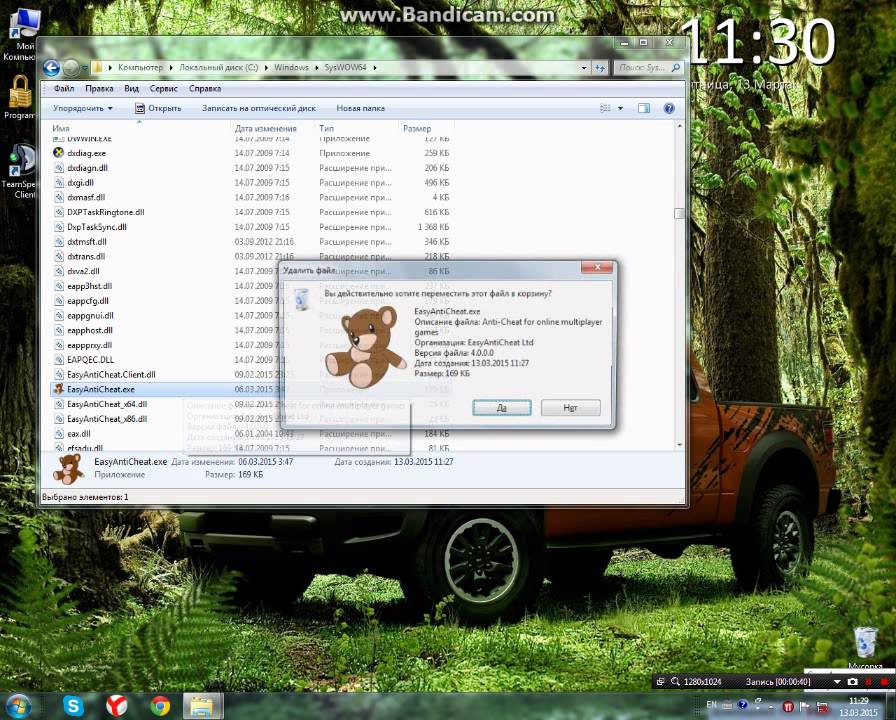This screenshot has height=720, width=896.
Task: Open Google Chrome from the taskbar
Action: tap(160, 706)
